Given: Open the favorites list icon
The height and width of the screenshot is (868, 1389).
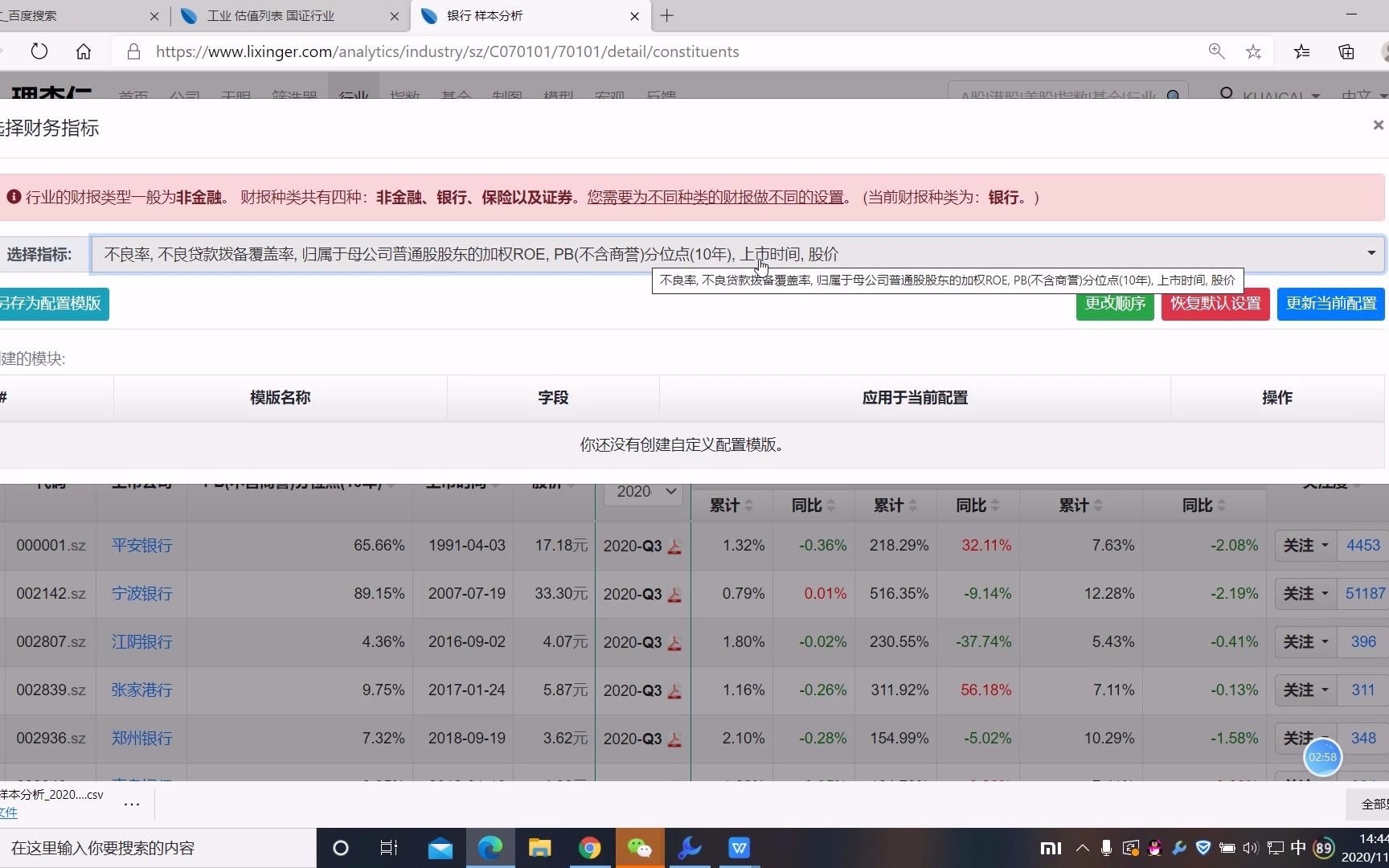Looking at the screenshot, I should pos(1302,51).
